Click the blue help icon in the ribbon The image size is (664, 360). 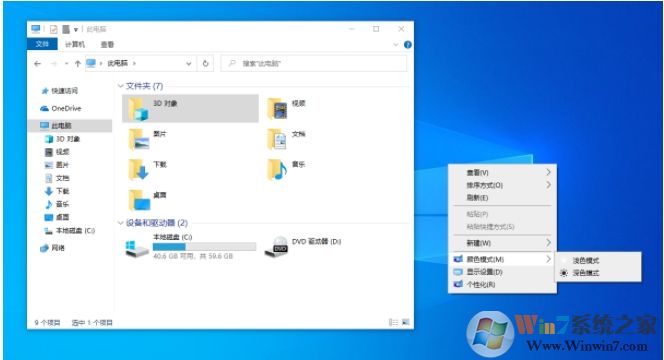click(x=407, y=44)
